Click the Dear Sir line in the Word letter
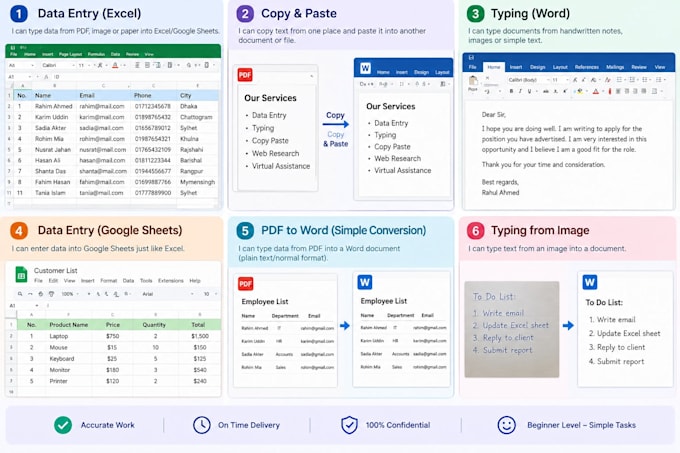 pyautogui.click(x=494, y=115)
